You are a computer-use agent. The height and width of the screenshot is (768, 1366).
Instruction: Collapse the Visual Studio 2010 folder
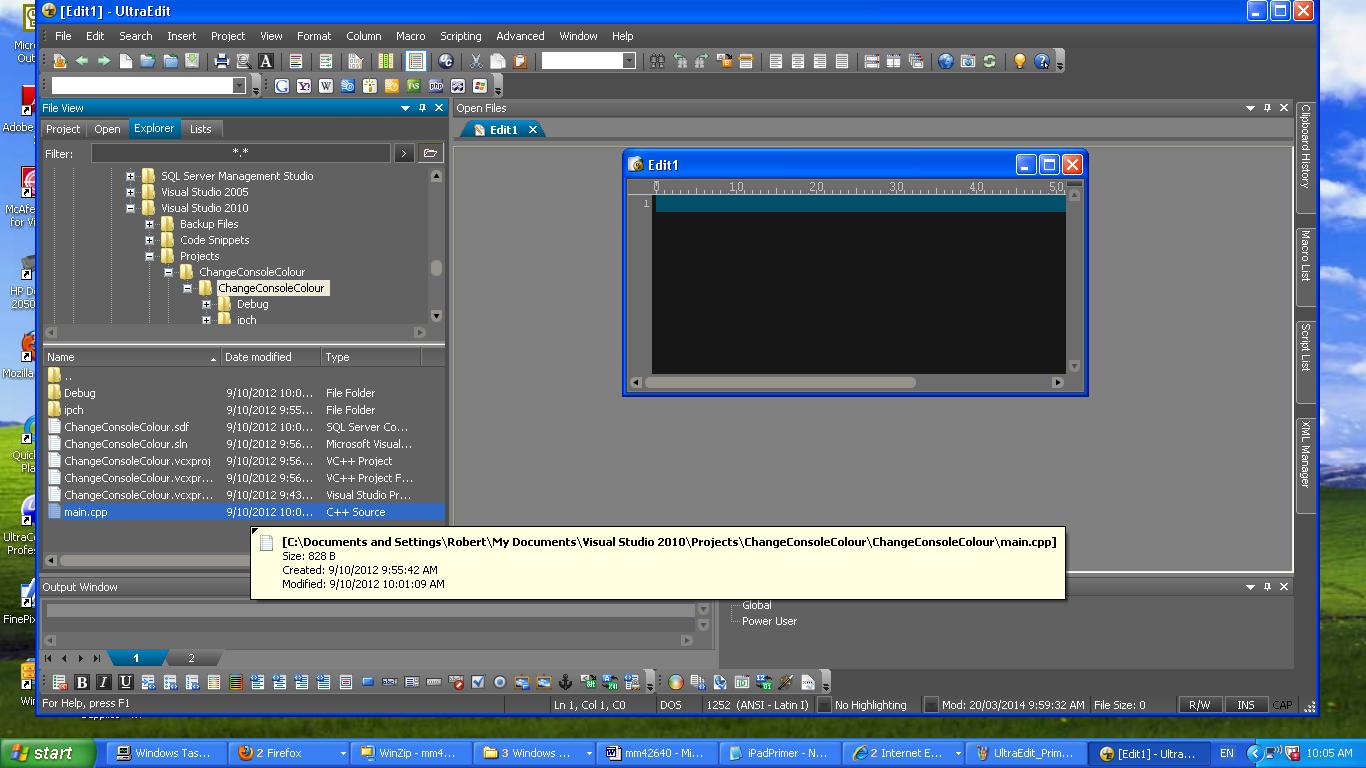(130, 208)
